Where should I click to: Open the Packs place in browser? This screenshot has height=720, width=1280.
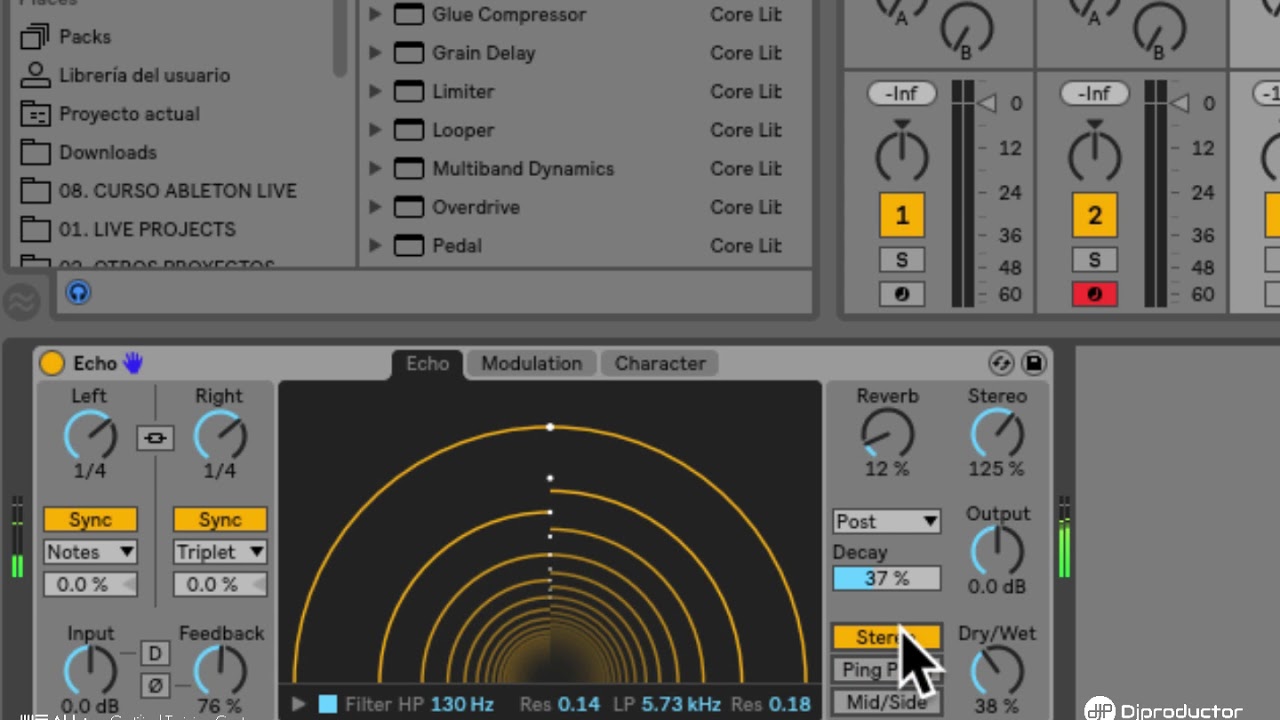[x=84, y=37]
